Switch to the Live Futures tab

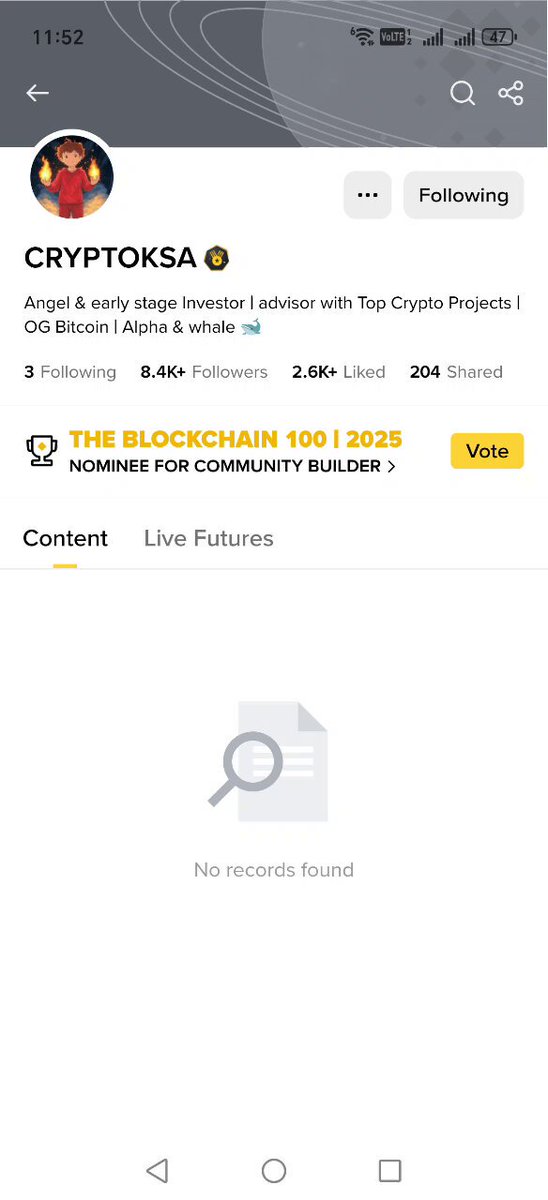209,538
